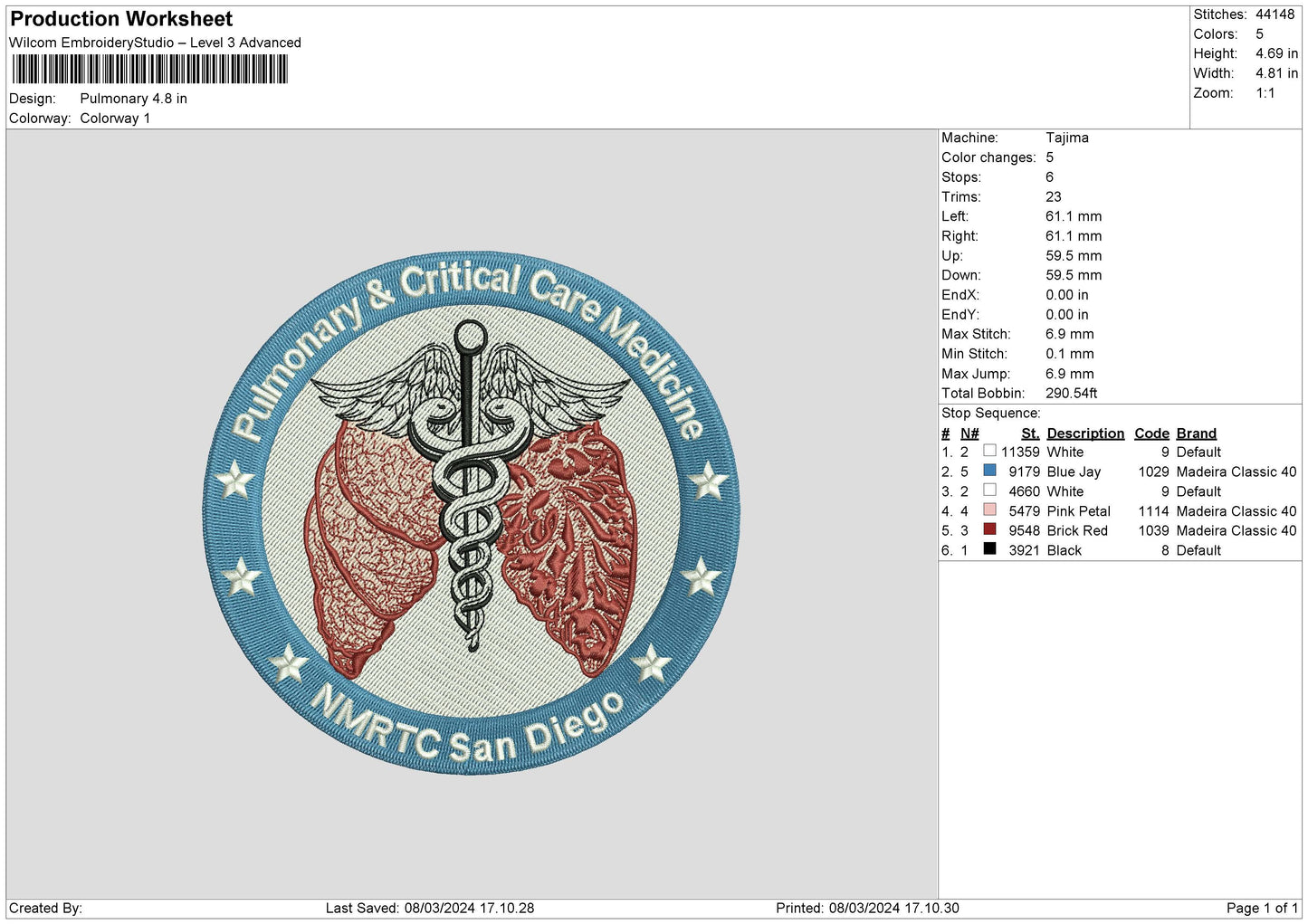Viewport: 1308px width, 924px height.
Task: Click the Total Bobbin value '290.54ft'
Action: (1072, 394)
